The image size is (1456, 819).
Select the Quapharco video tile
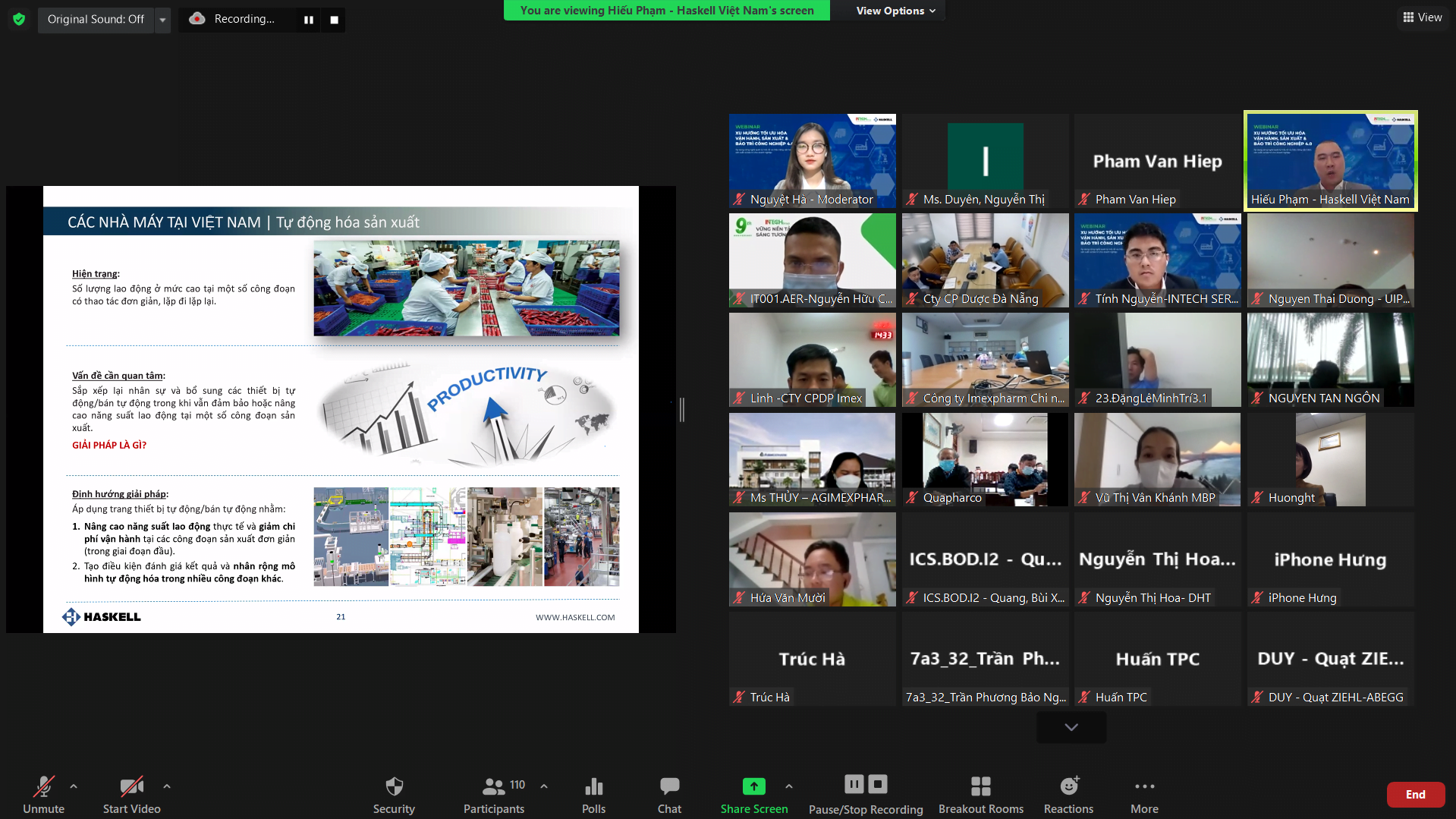[986, 459]
